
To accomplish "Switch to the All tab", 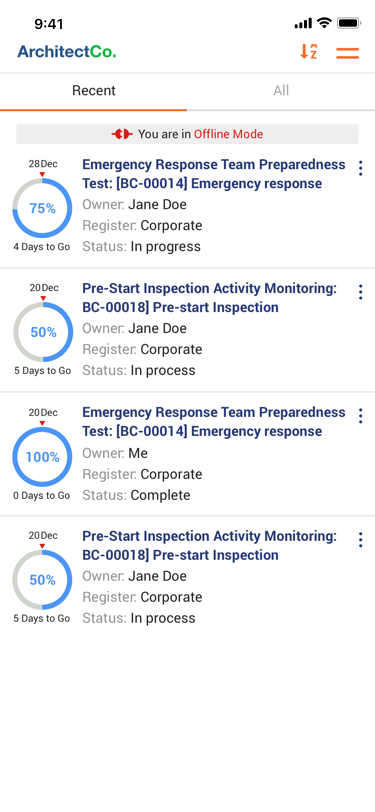I will click(281, 91).
